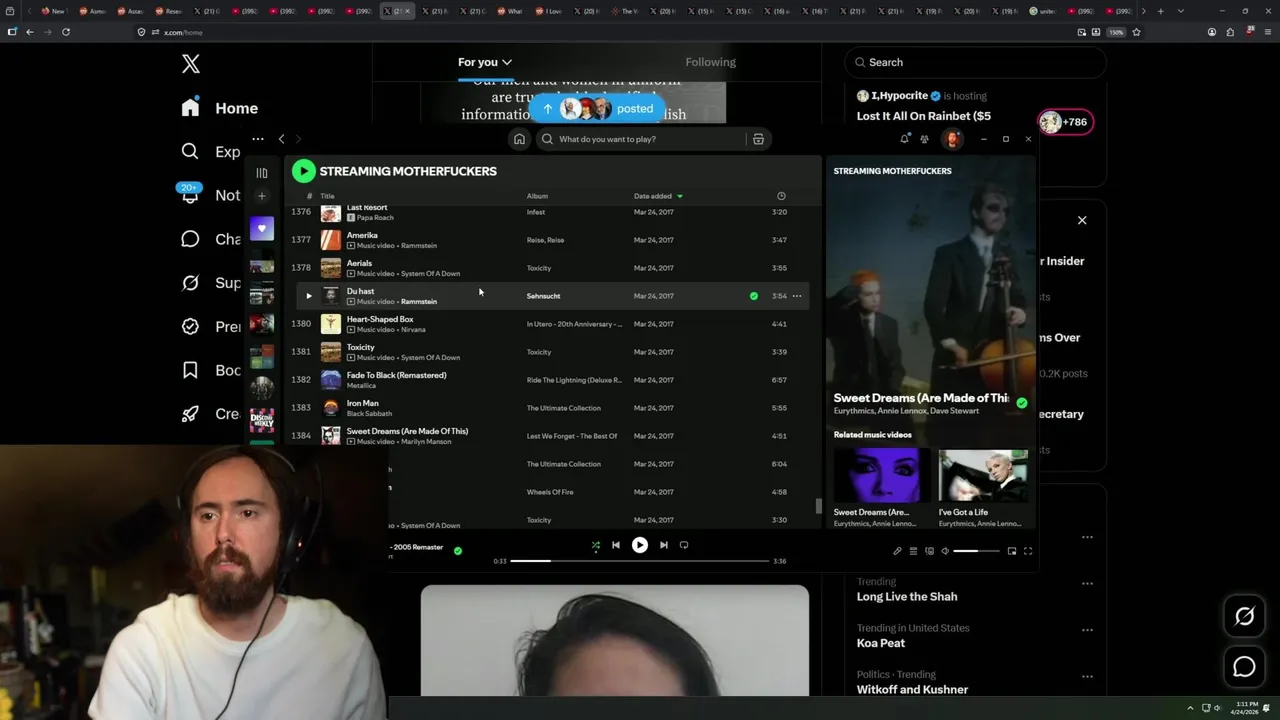
Task: Open Liked Songs heart tile in sidebar
Action: (x=262, y=228)
